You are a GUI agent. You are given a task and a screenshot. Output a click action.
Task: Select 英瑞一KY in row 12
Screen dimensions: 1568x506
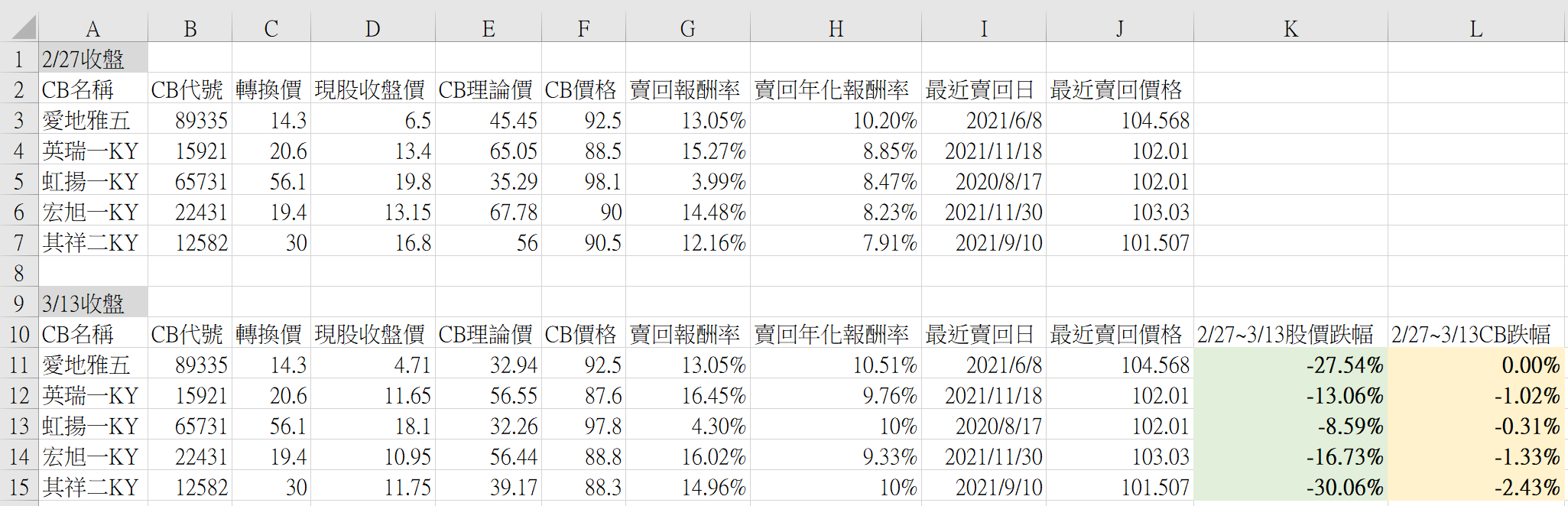tap(93, 395)
